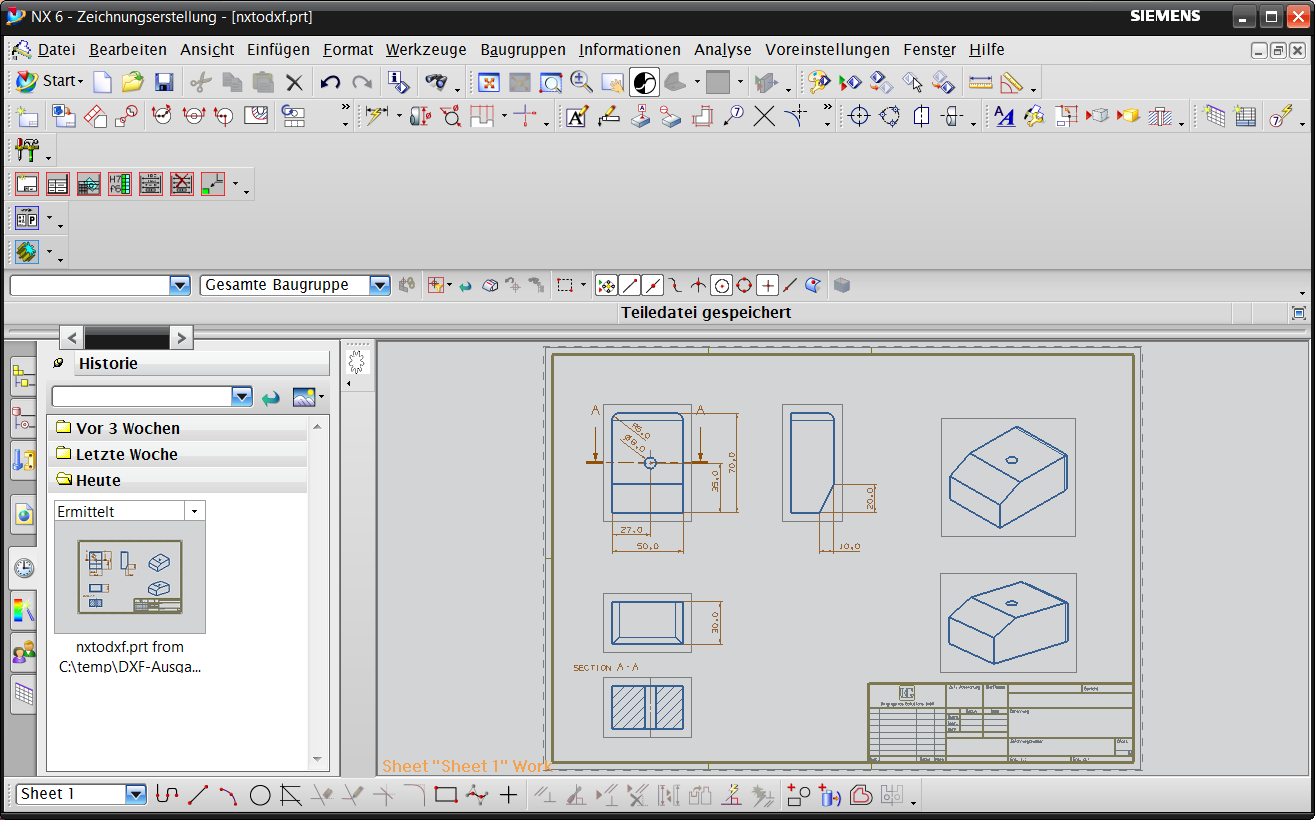Open the Voreinstellungen menu
Image resolution: width=1315 pixels, height=820 pixels.
click(x=827, y=49)
